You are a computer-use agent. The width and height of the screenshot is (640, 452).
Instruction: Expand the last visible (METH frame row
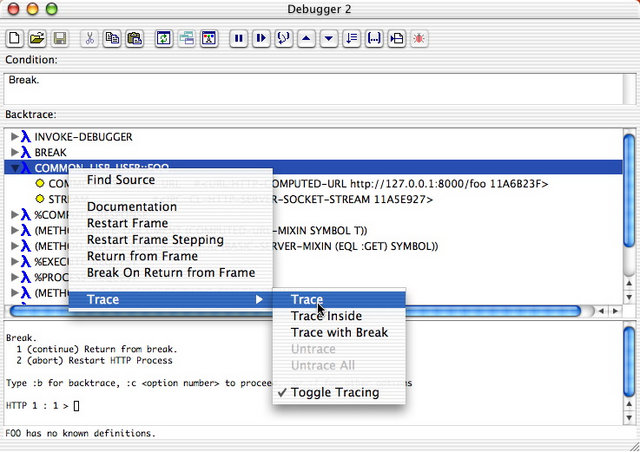pyautogui.click(x=15, y=293)
